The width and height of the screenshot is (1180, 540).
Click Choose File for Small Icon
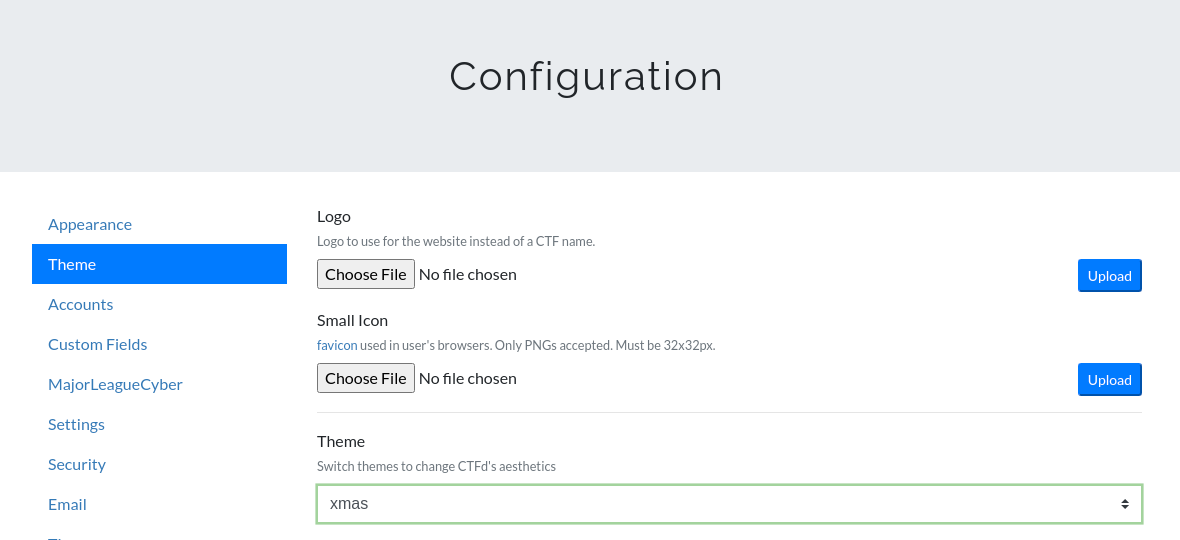click(x=366, y=378)
